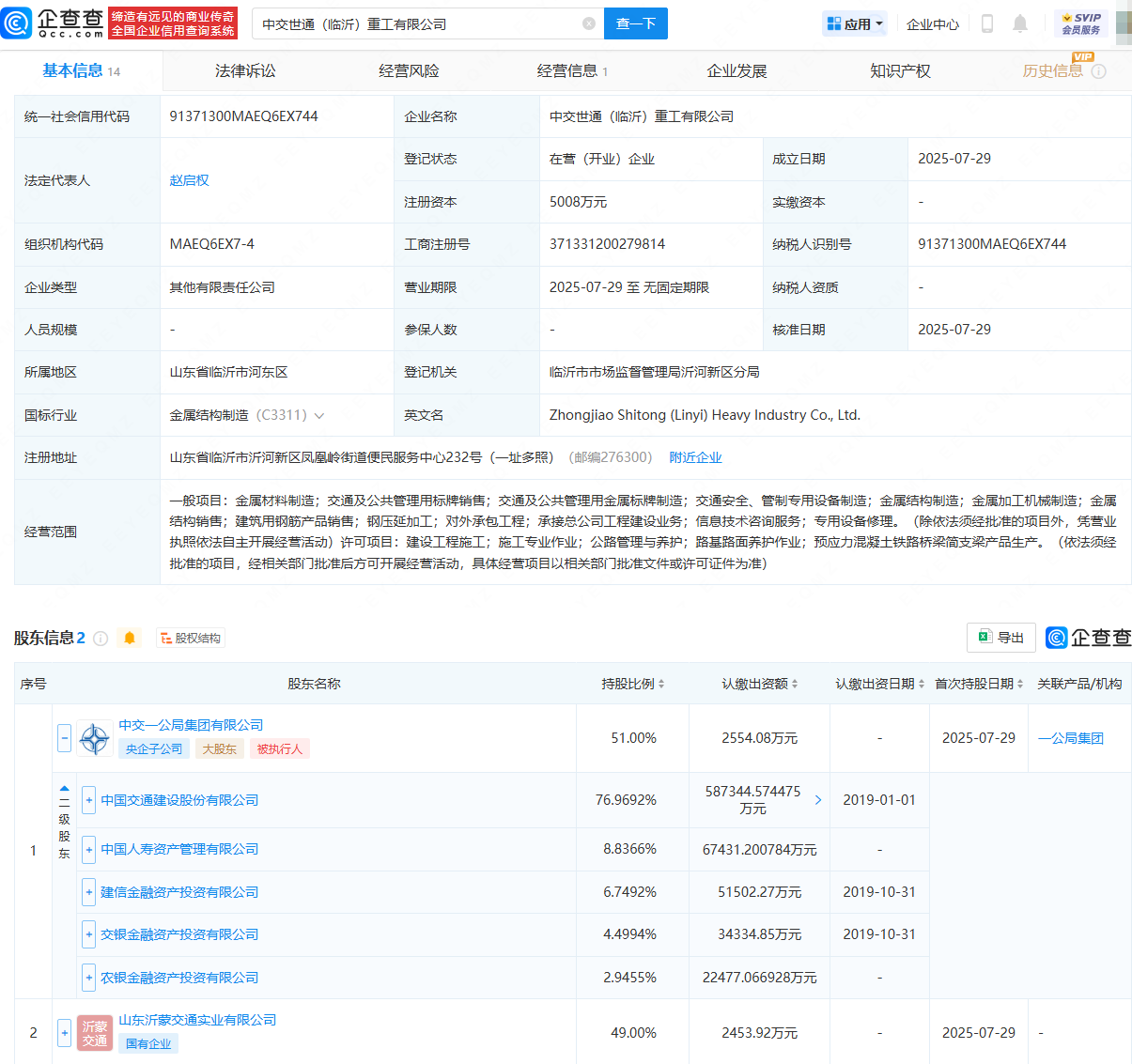
Task: Open the mobile phone icon in header
Action: (986, 23)
